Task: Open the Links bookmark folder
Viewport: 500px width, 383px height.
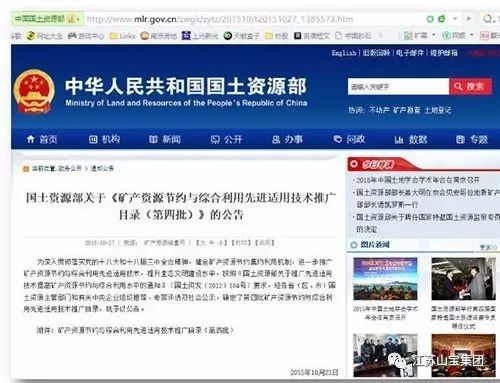Action: pos(123,36)
